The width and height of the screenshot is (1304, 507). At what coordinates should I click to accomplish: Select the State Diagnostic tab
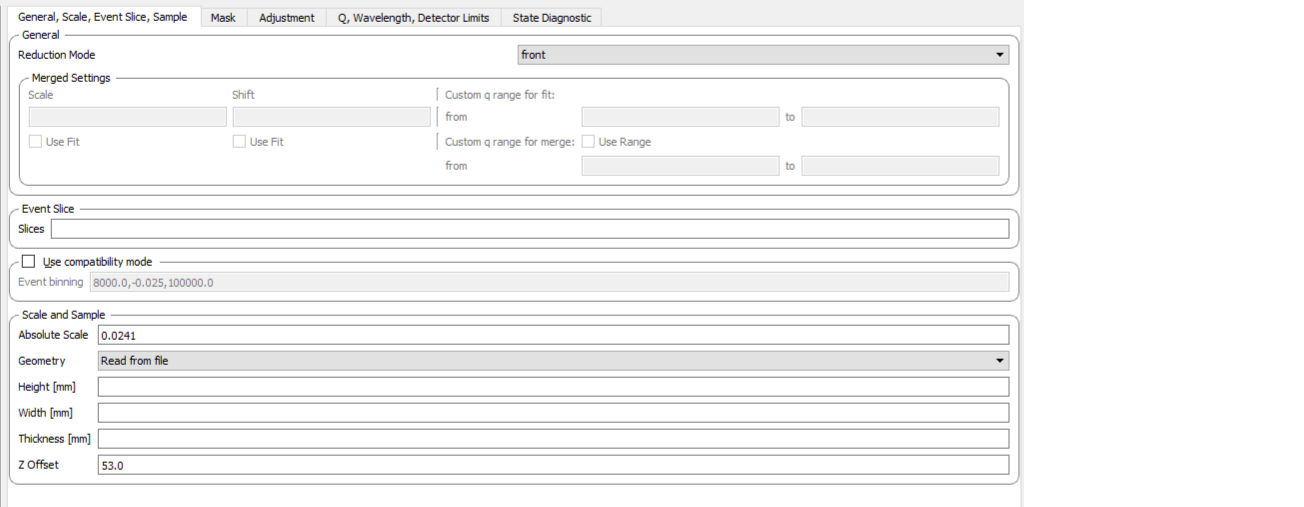551,18
